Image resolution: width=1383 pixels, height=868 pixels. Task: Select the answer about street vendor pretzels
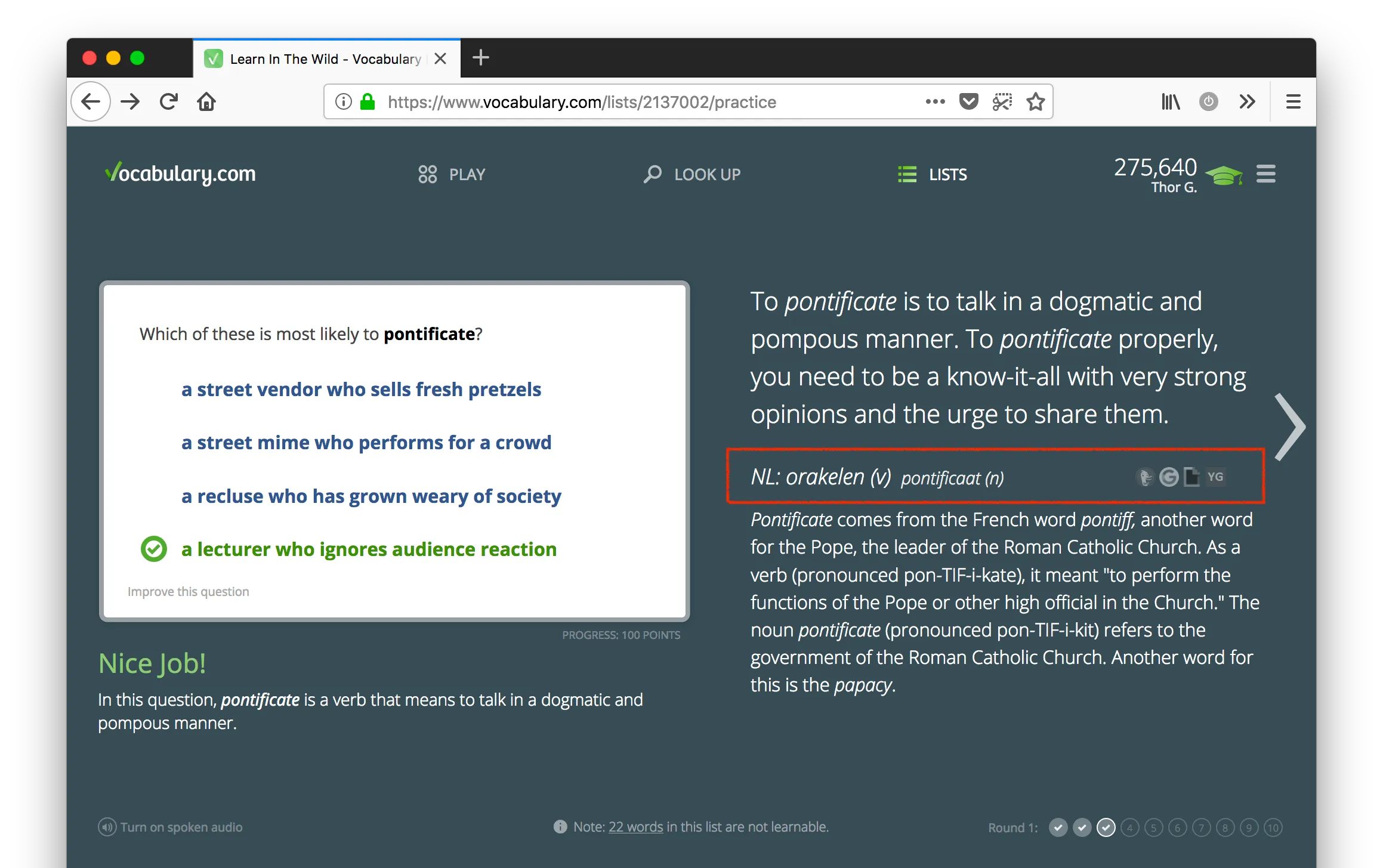(361, 390)
